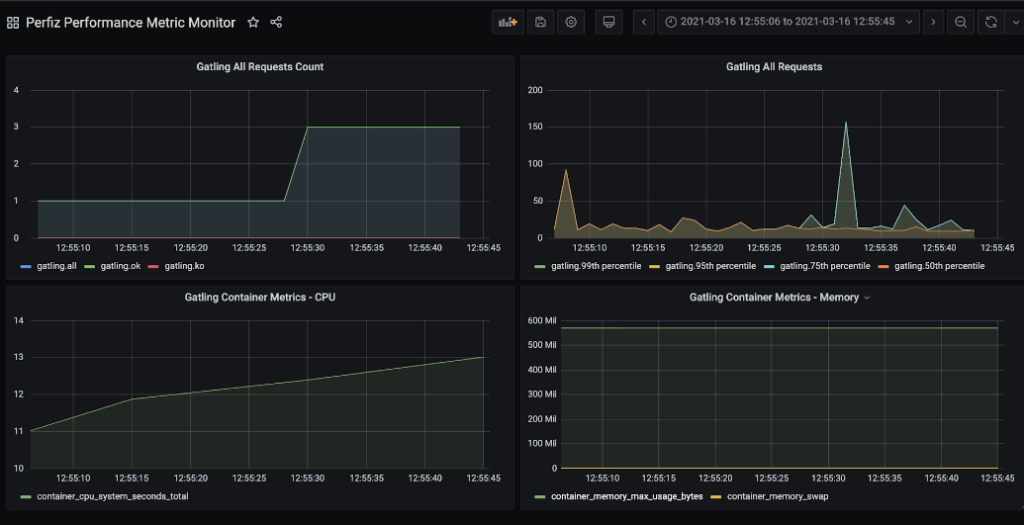This screenshot has width=1024, height=525.
Task: Toggle the gatling.ok legend series
Action: pyautogui.click(x=123, y=266)
